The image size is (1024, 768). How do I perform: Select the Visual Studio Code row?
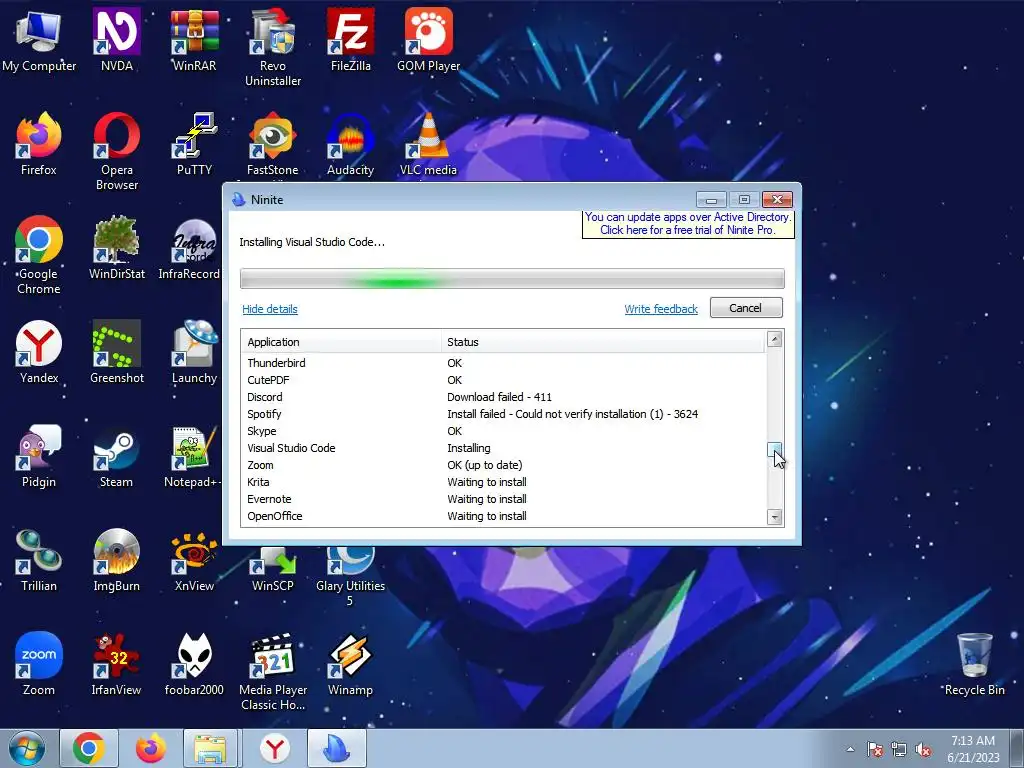(504, 448)
